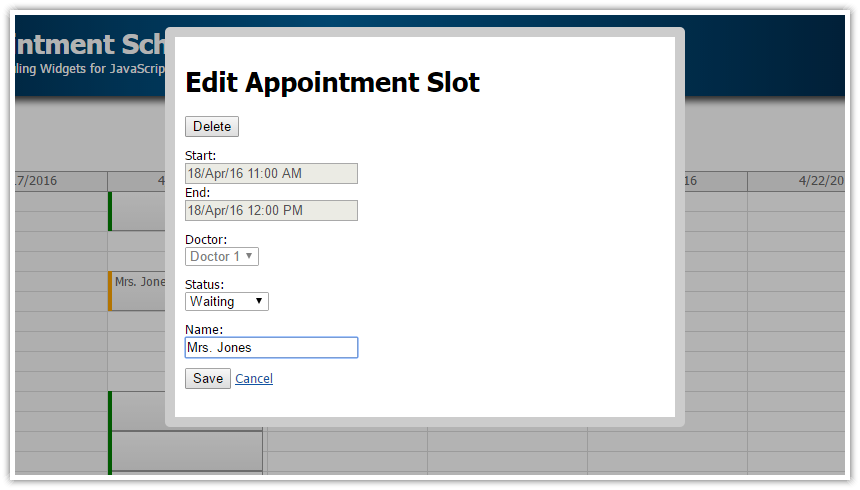This screenshot has height=490, width=860.
Task: Click the Doctor dropdown arrow
Action: (x=249, y=256)
